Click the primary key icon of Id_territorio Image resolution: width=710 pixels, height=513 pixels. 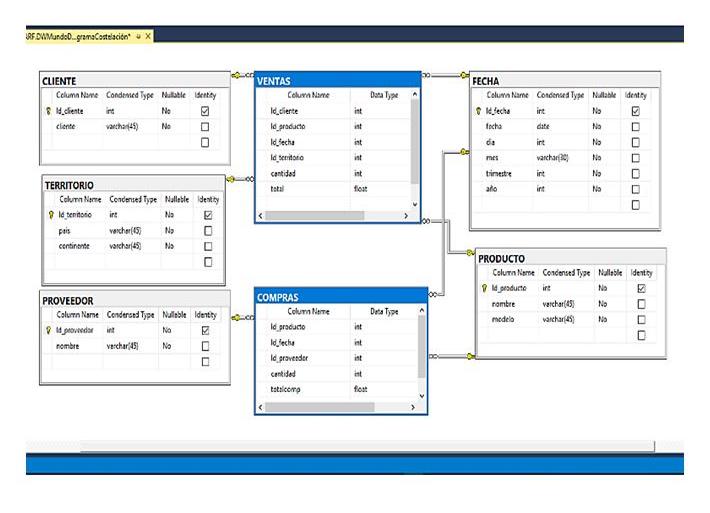pos(51,215)
